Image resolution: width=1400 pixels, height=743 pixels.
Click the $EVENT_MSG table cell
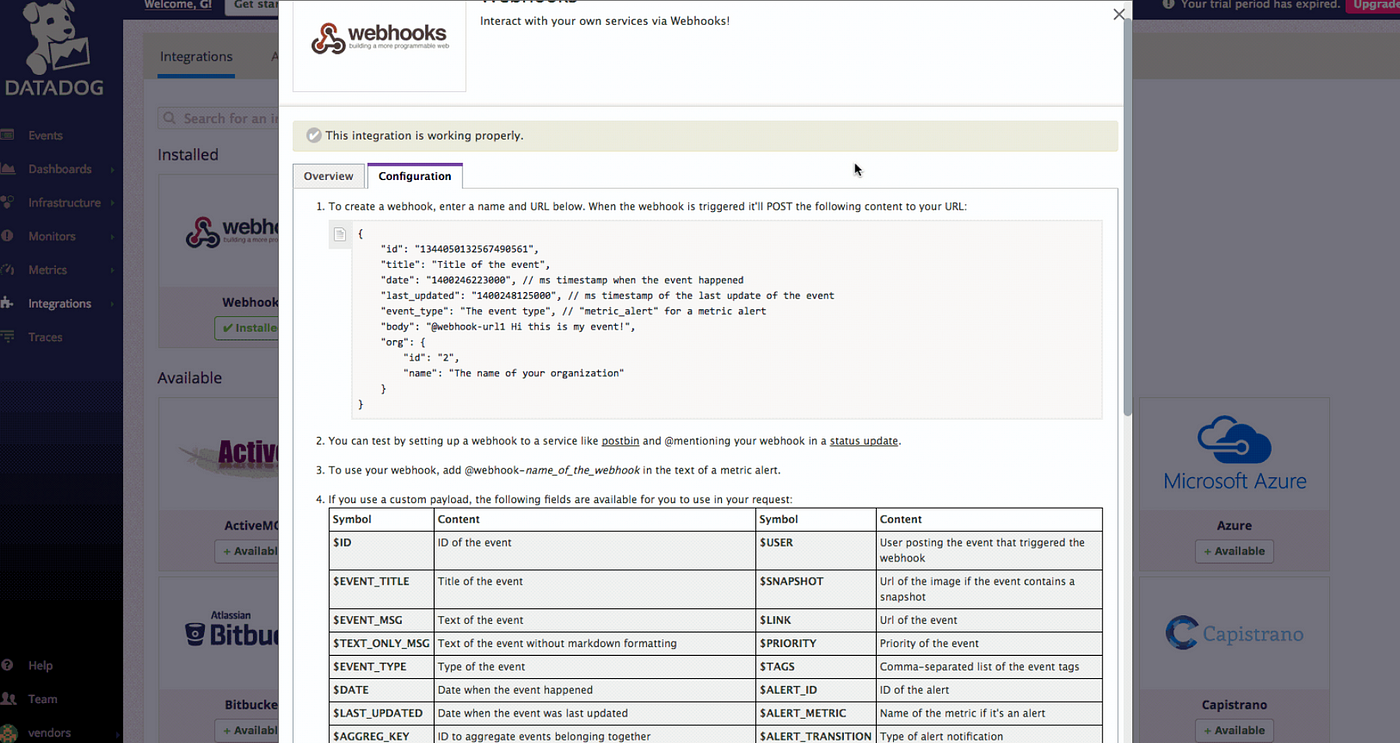click(381, 620)
